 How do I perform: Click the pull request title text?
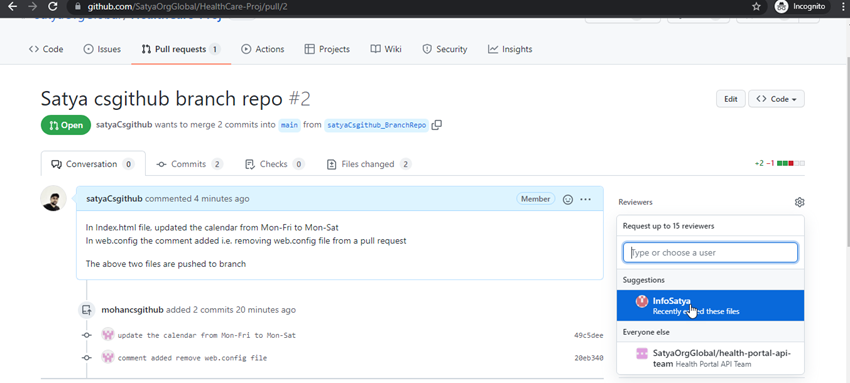click(x=162, y=99)
